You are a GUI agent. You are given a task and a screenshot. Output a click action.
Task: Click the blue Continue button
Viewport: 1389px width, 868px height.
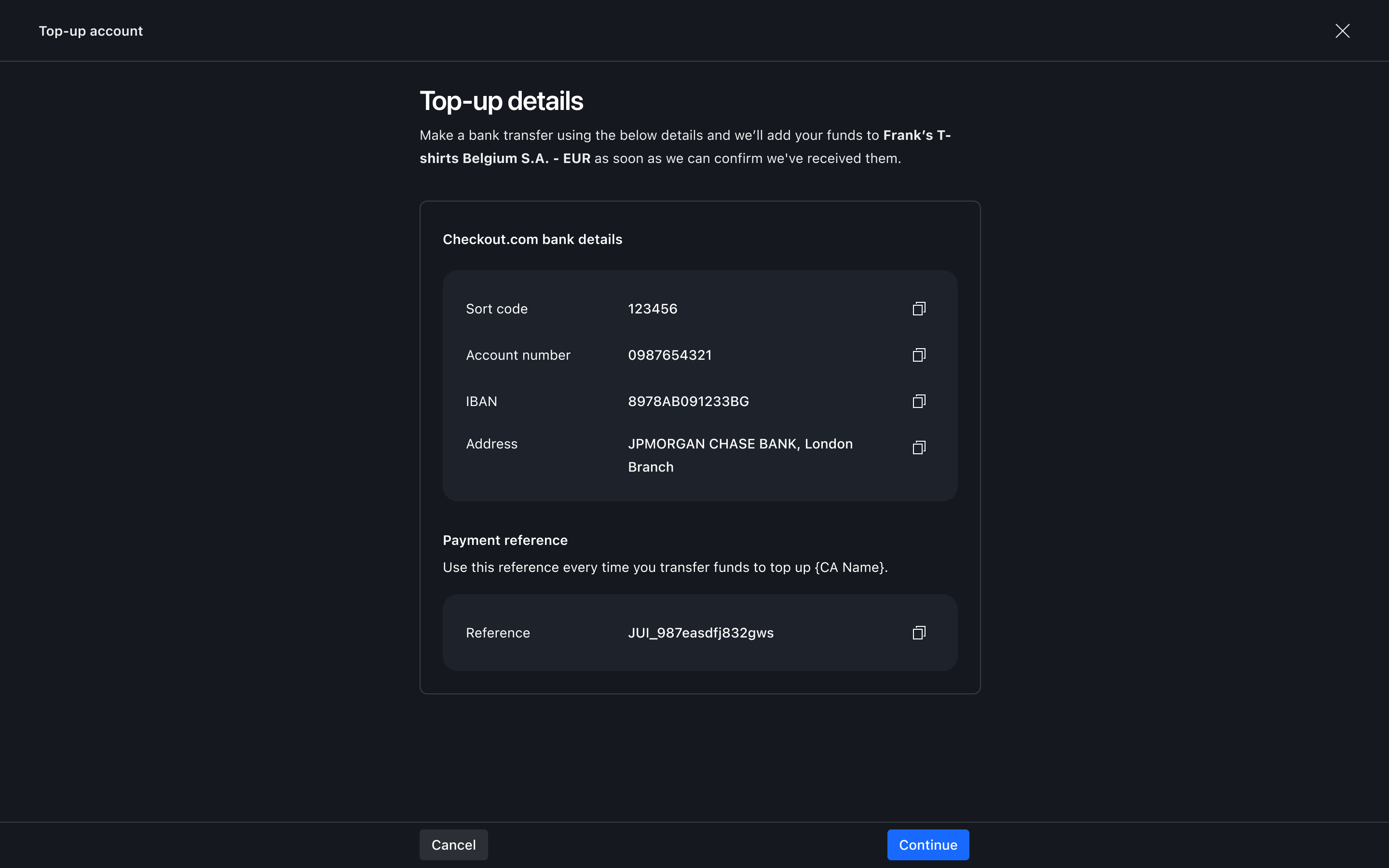tap(927, 844)
